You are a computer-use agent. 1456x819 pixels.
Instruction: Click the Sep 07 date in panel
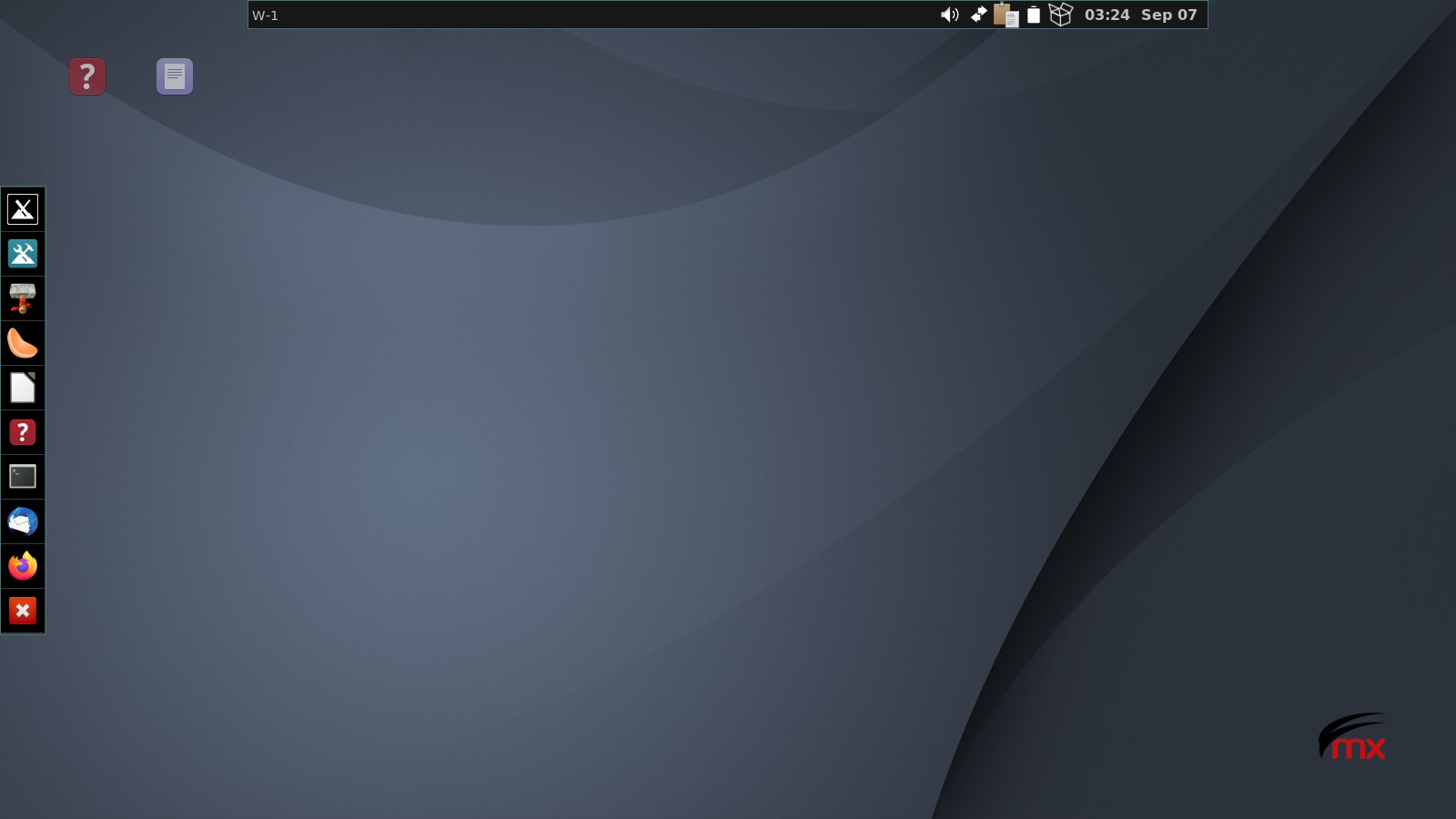[1169, 15]
